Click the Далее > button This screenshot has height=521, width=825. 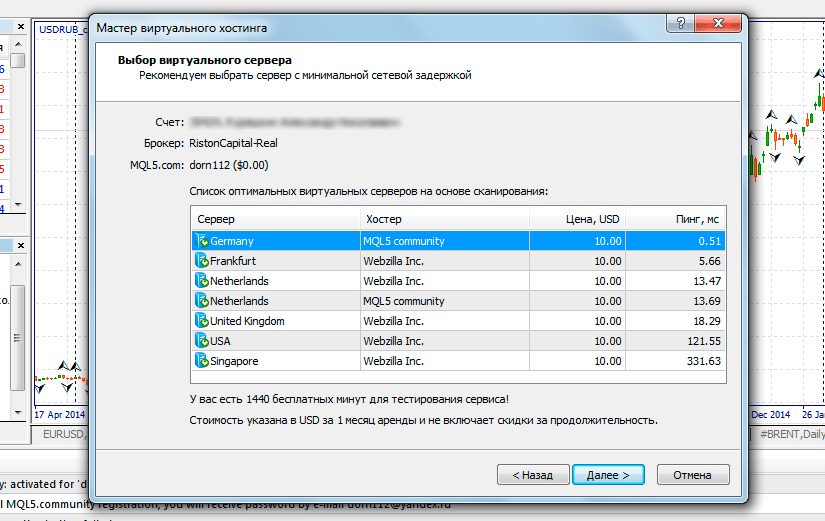pyautogui.click(x=608, y=475)
